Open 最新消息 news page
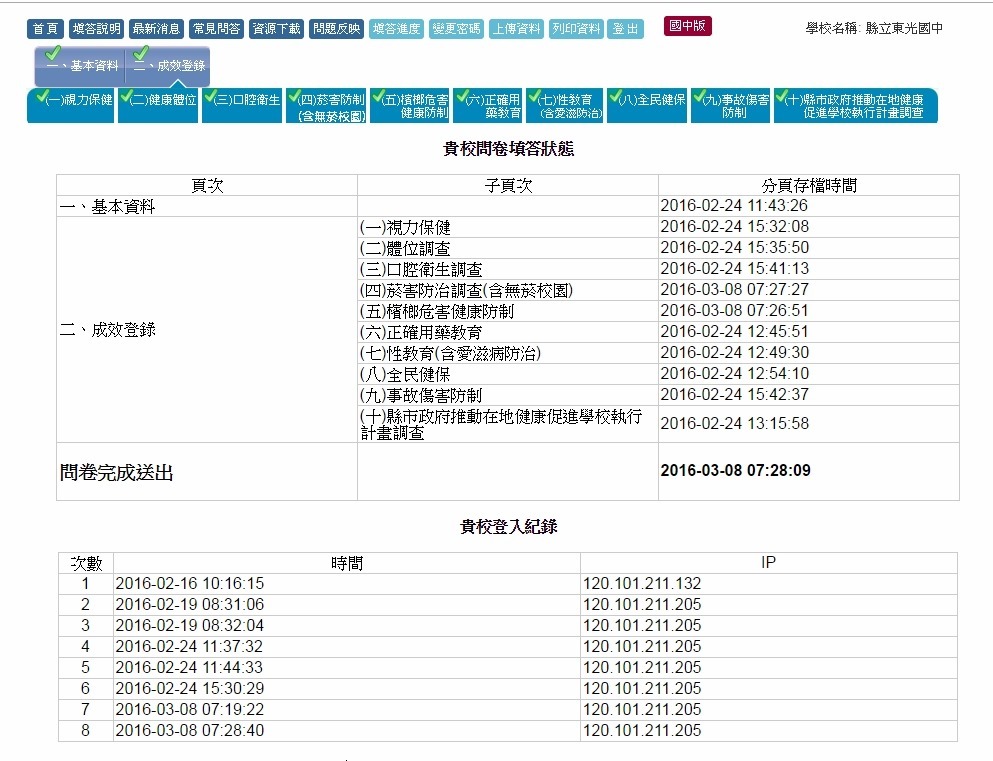 (x=156, y=29)
